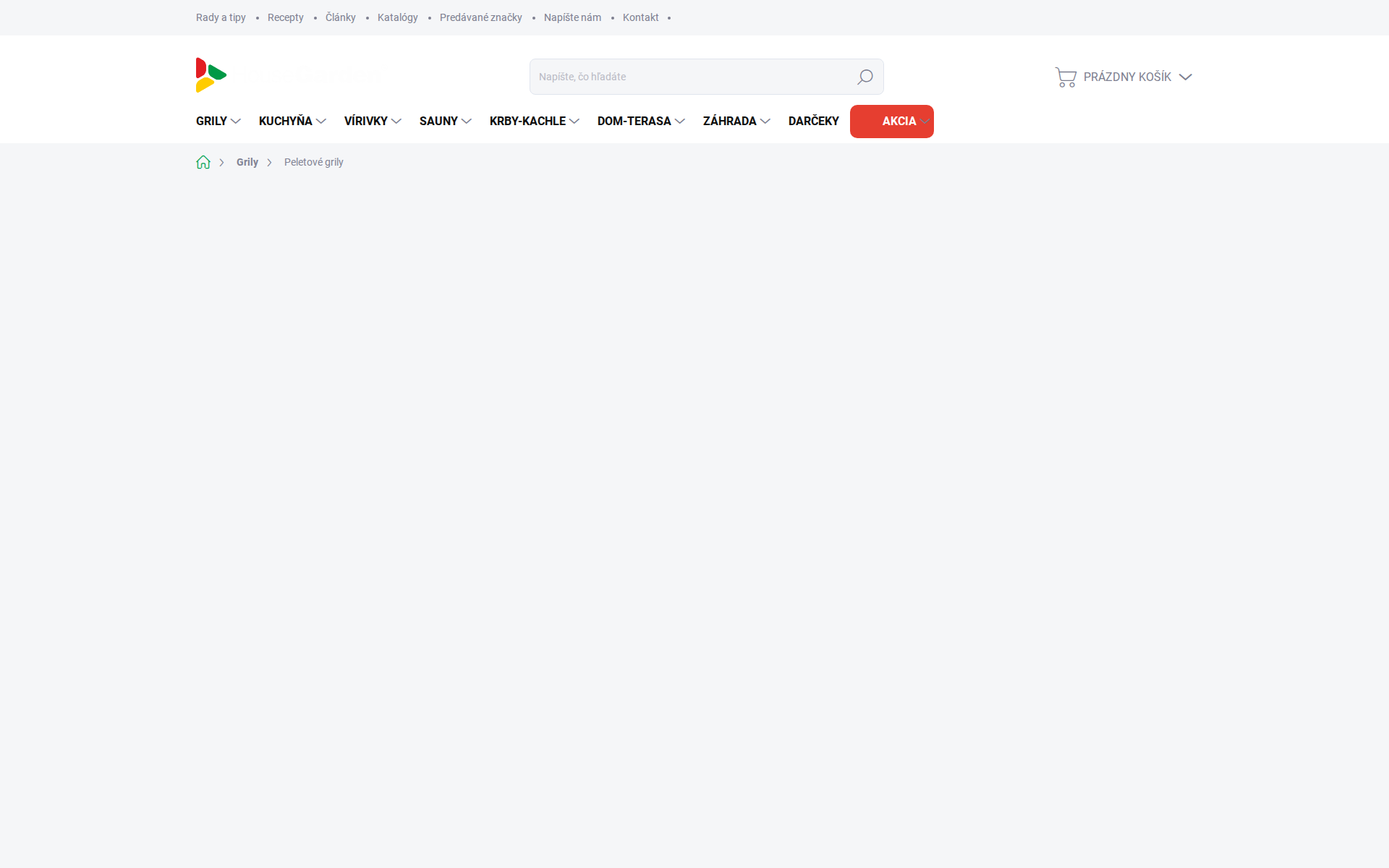Expand the Prázdny košík dropdown arrow
1389x868 pixels.
point(1185,77)
